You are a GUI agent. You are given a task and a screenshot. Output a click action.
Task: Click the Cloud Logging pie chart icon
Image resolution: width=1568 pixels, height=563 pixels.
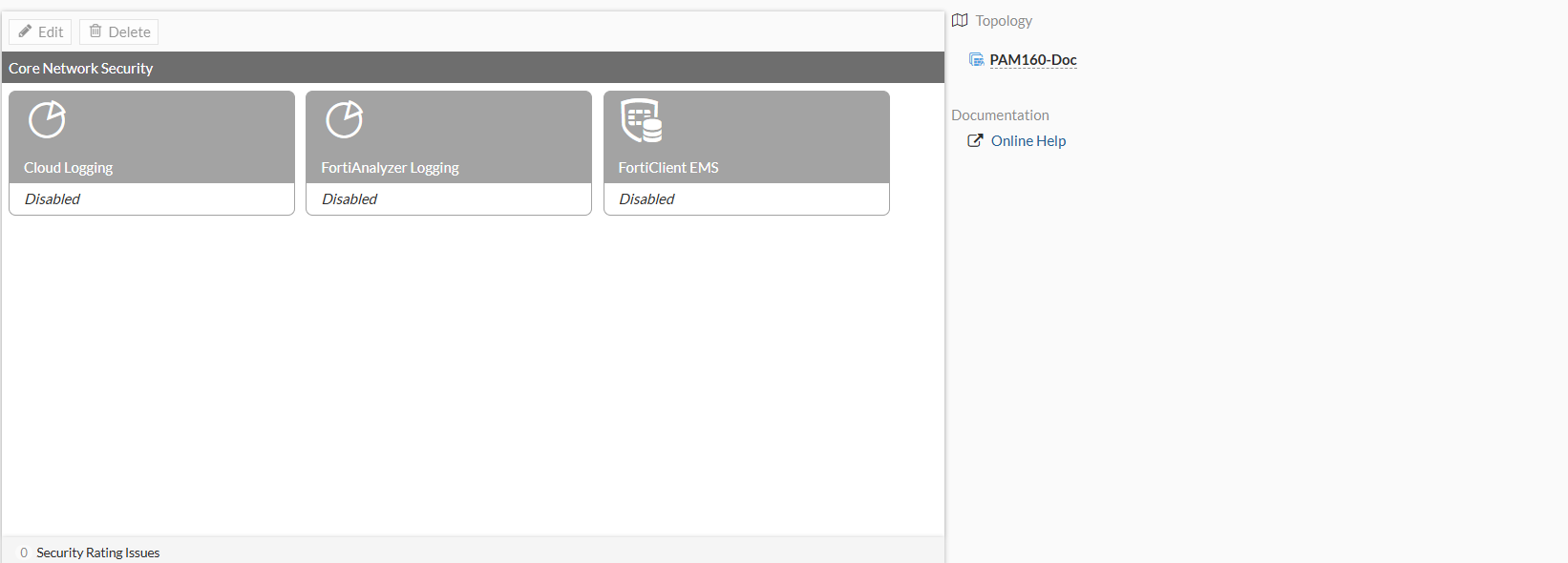click(x=47, y=119)
